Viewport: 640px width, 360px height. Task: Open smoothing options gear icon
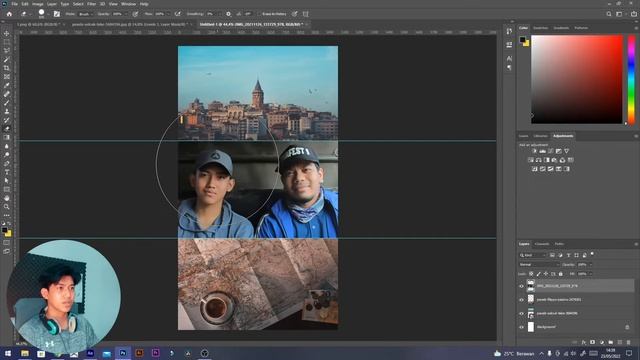pyautogui.click(x=228, y=14)
